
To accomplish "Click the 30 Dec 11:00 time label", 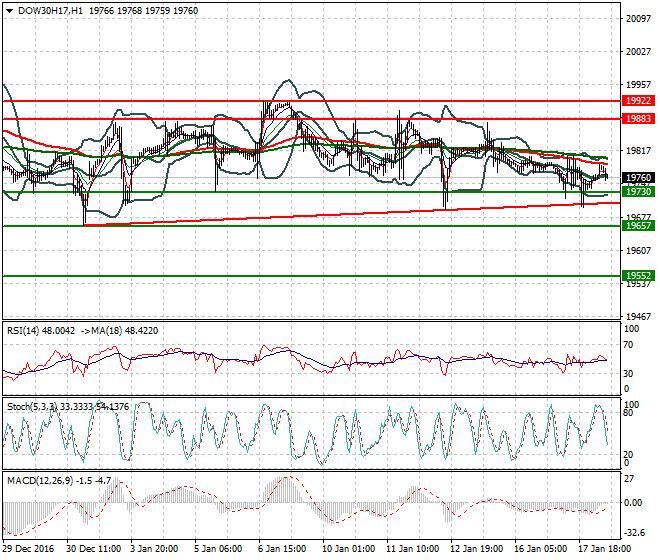I will coord(93,549).
